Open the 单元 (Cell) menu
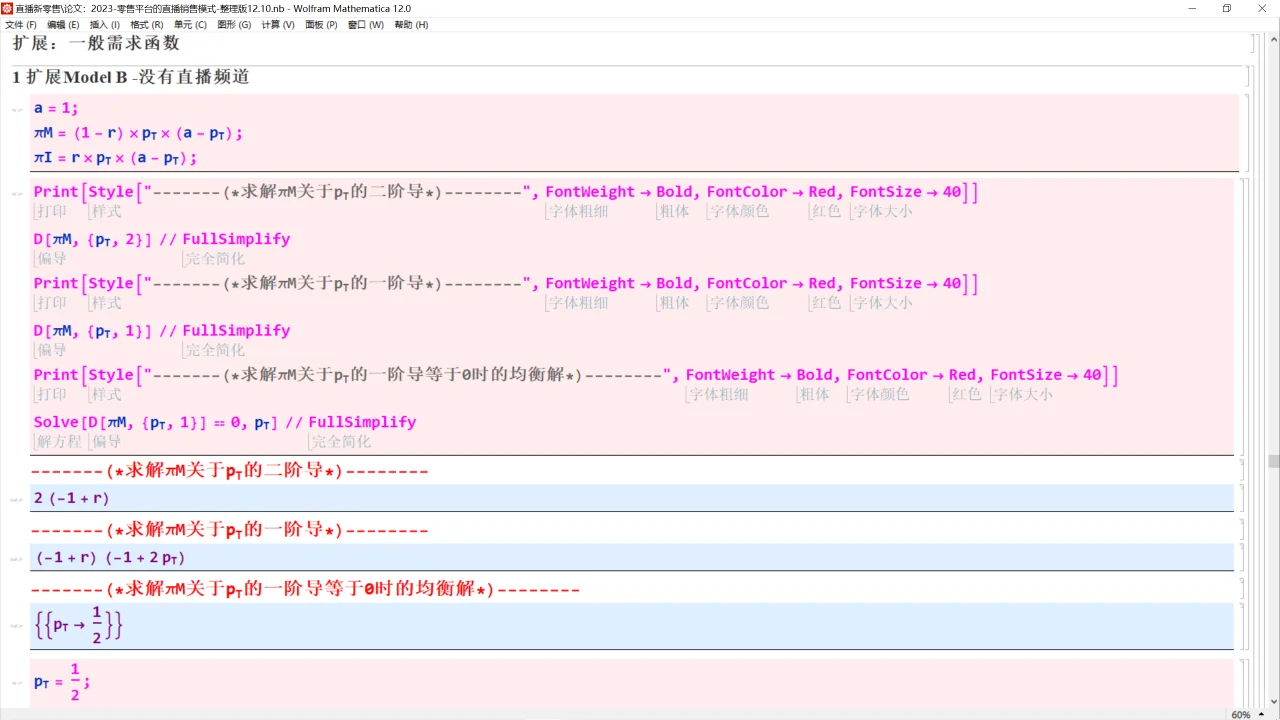 190,24
